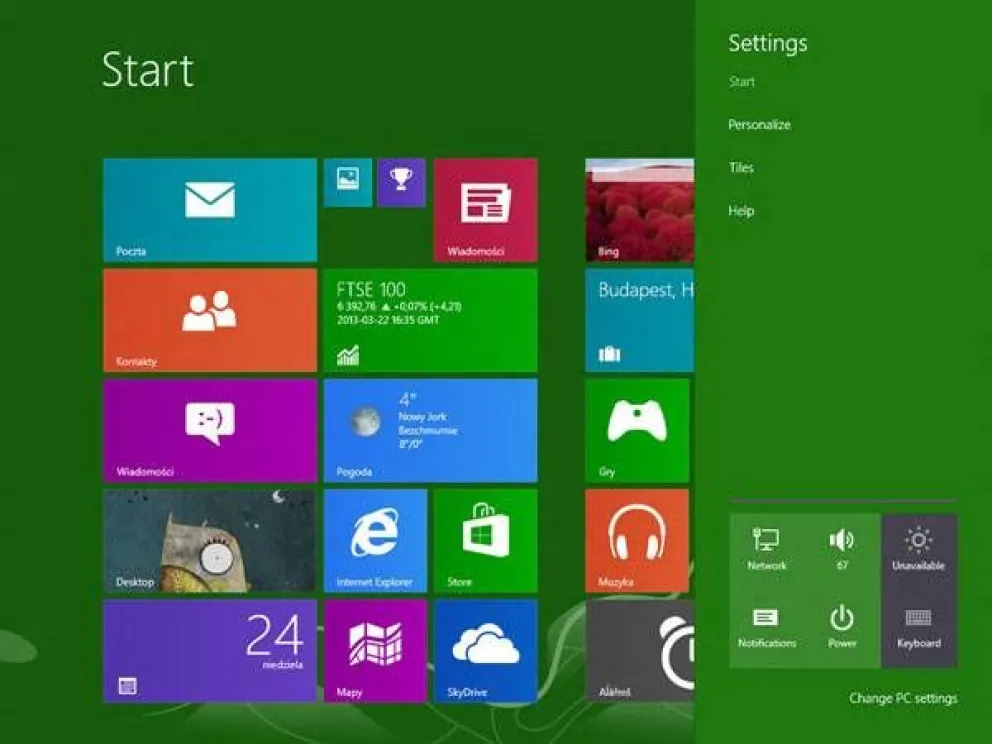This screenshot has height=744, width=992.
Task: Start the Mapy app tile
Action: [375, 650]
